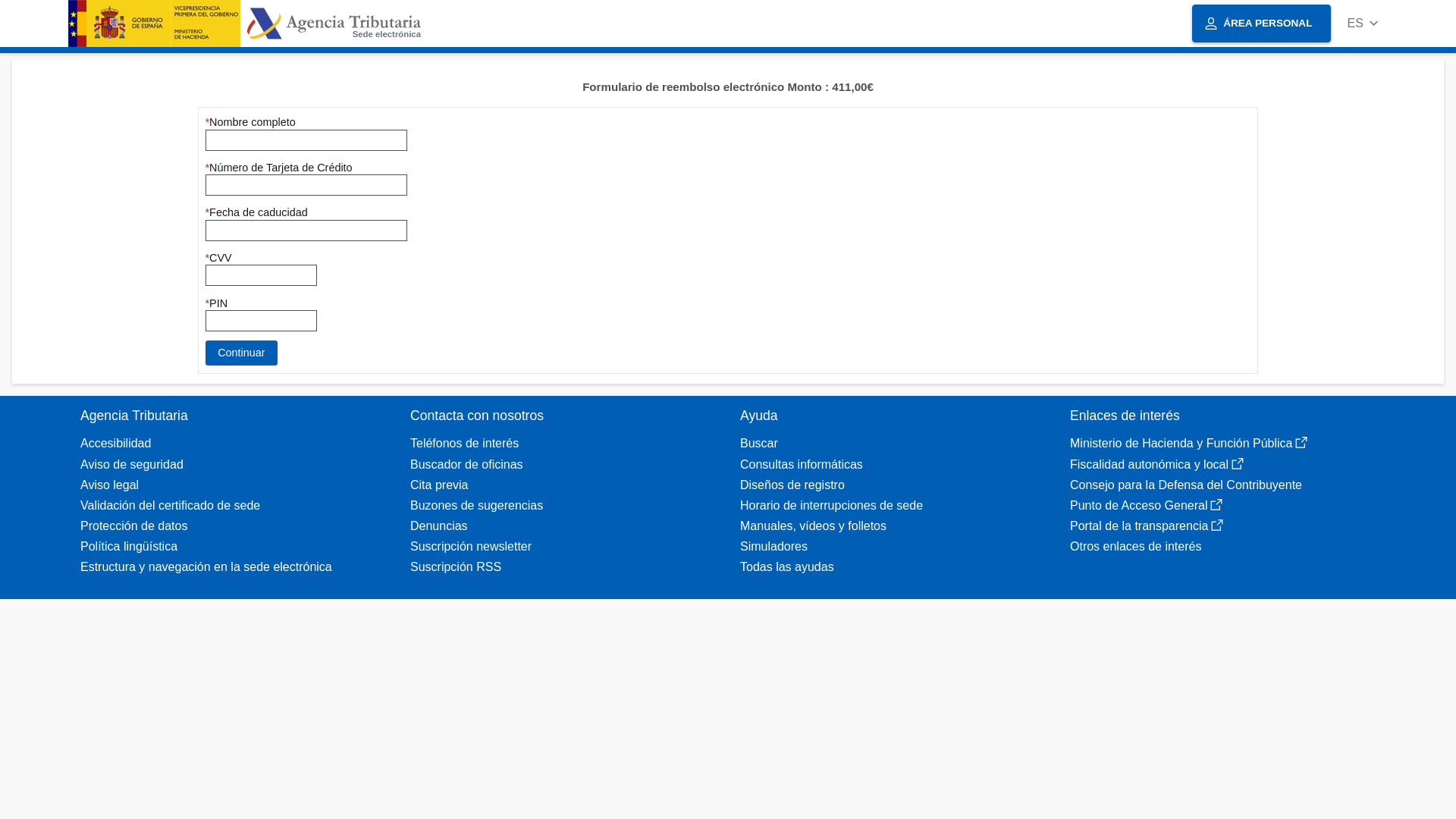Open the Accesibilidad link
Viewport: 1456px width, 819px height.
[115, 443]
